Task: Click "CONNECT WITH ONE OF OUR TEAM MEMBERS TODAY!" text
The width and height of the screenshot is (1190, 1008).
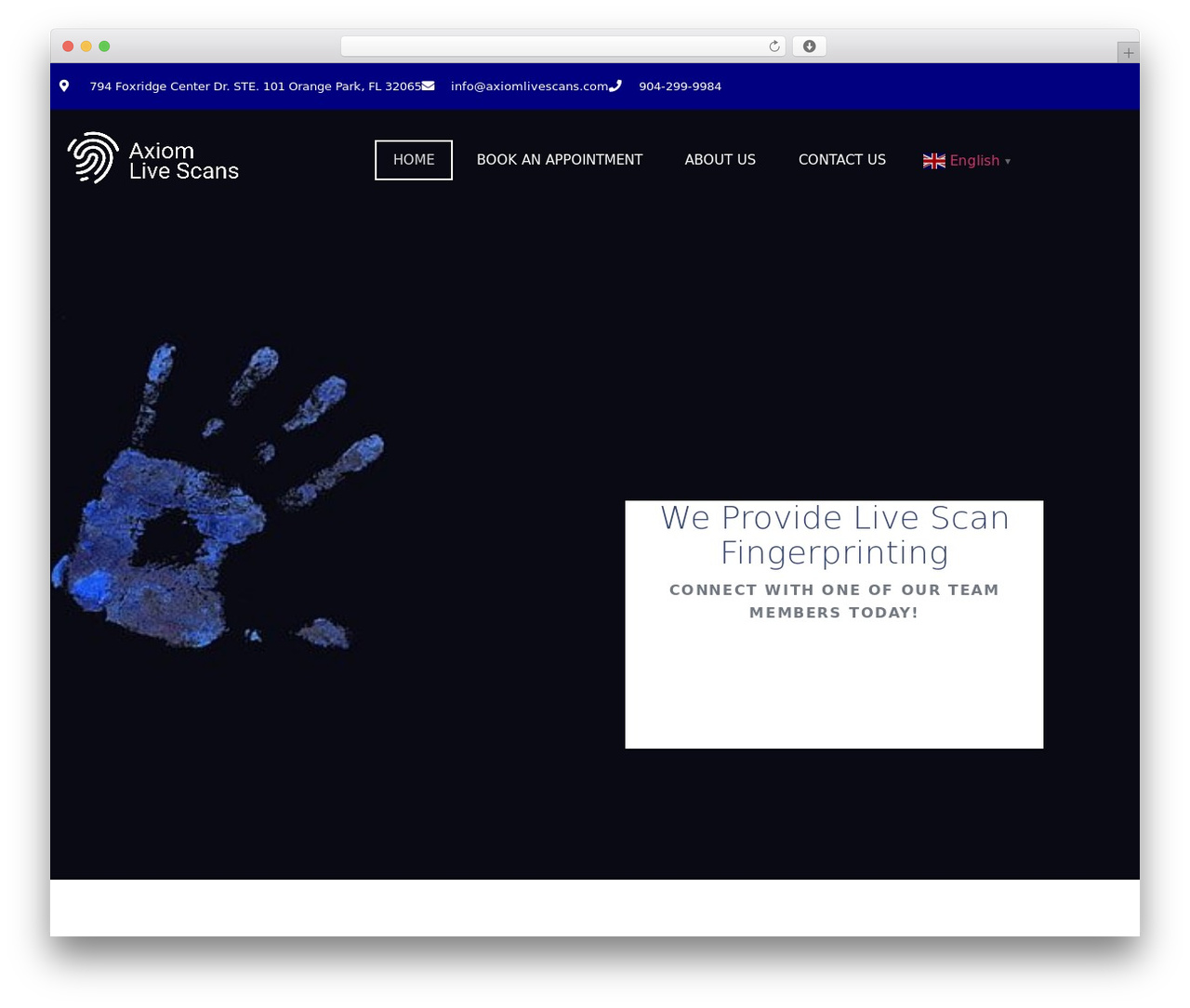Action: coord(835,601)
